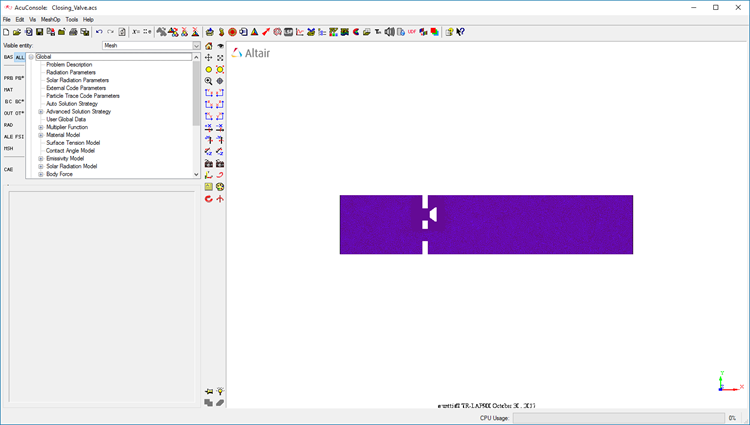The image size is (750, 425).
Task: Click the UDF toolbar icon
Action: pyautogui.click(x=412, y=32)
